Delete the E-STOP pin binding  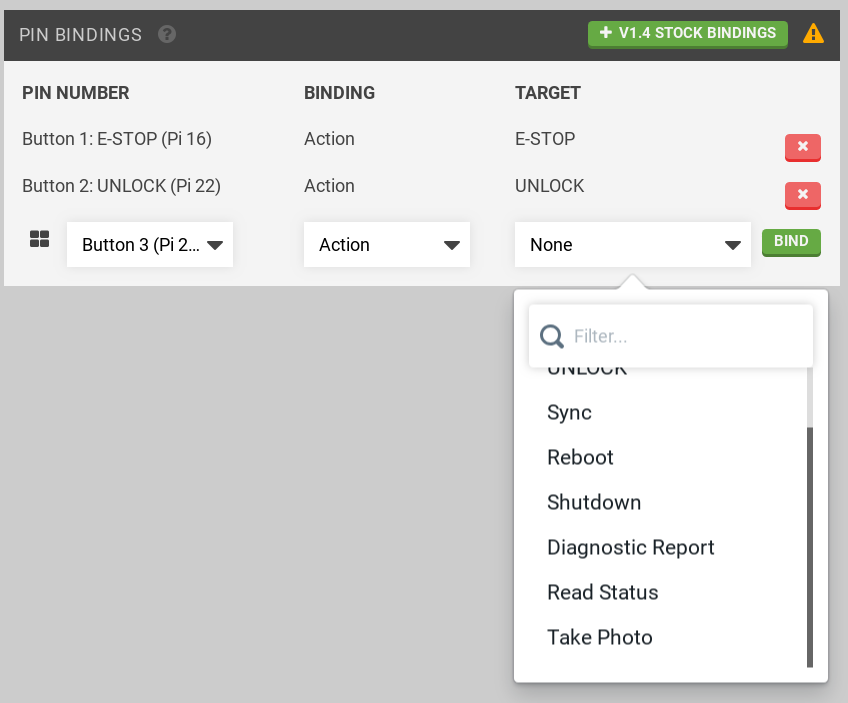click(802, 147)
